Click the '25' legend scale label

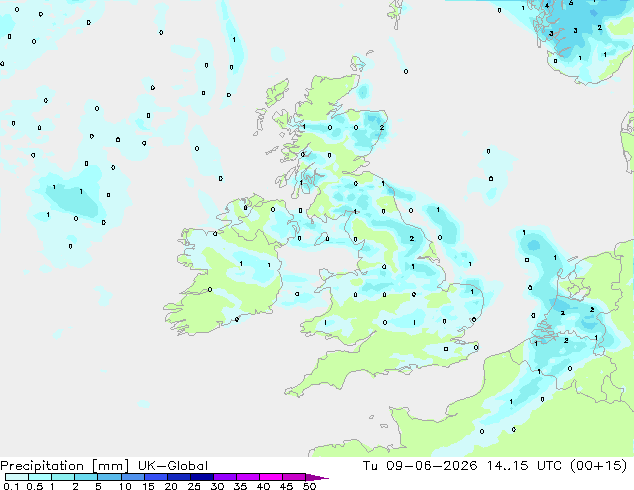pyautogui.click(x=194, y=486)
